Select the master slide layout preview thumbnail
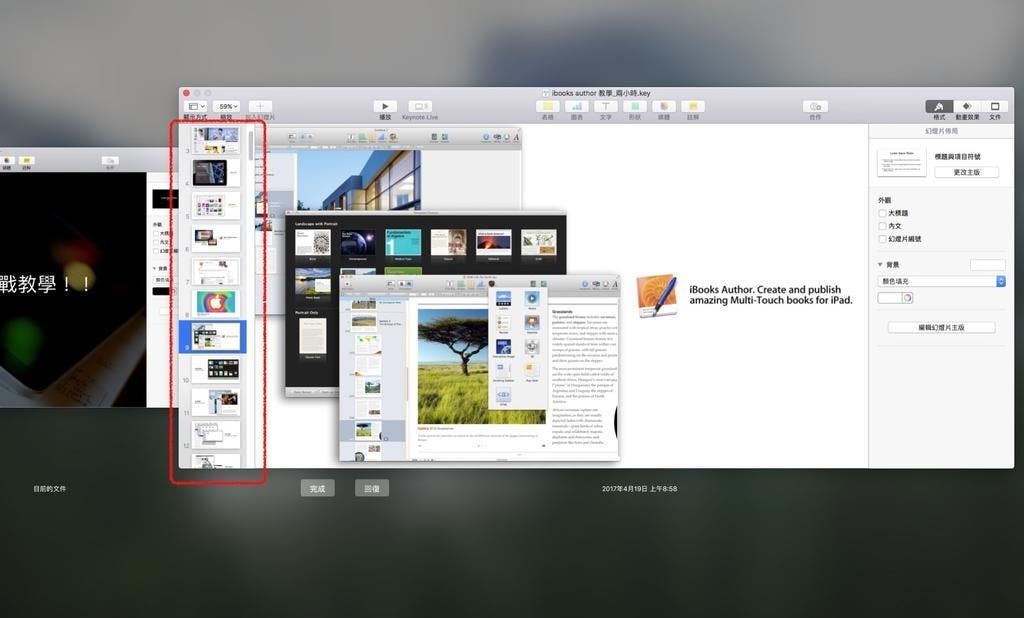 [901, 163]
